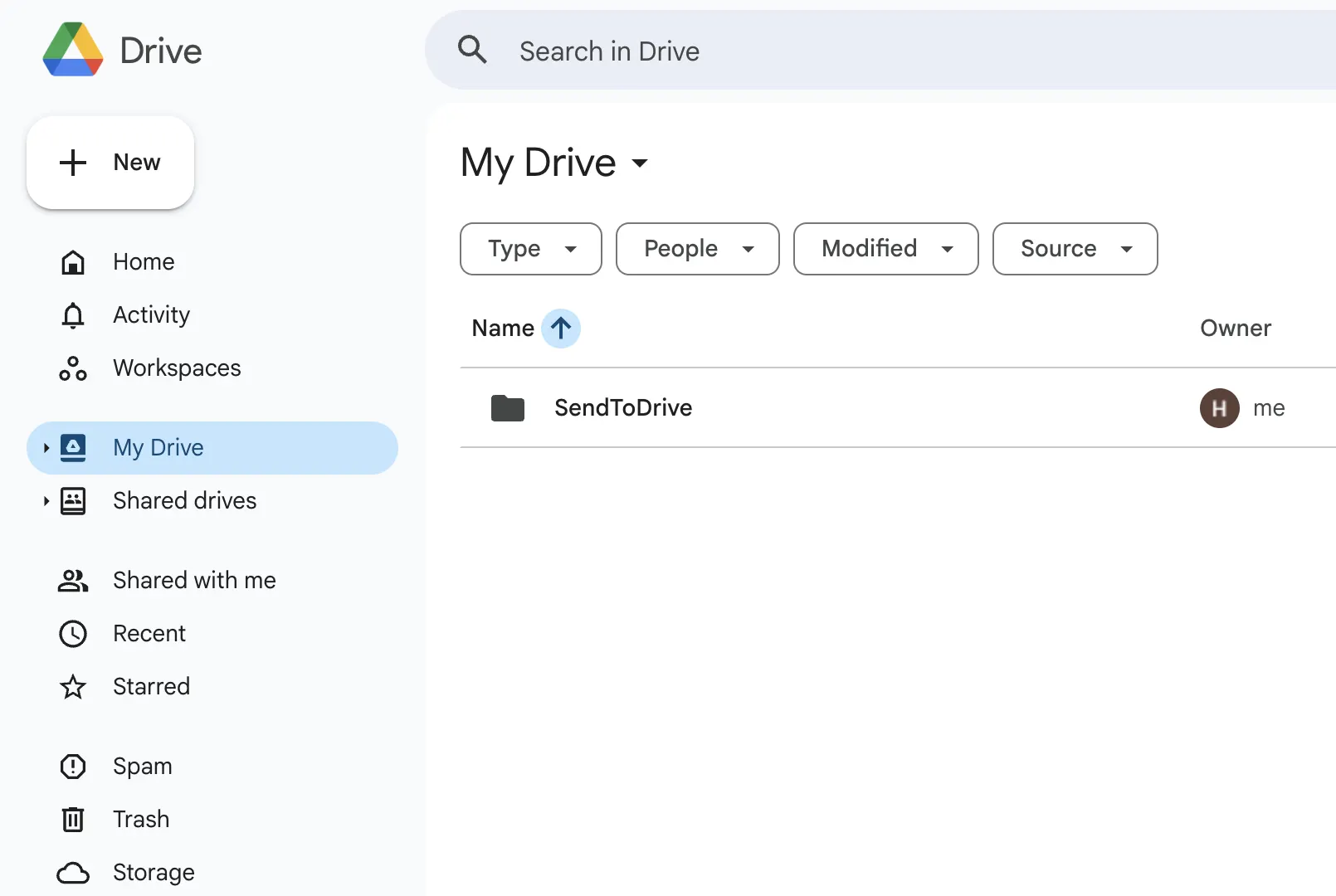Expand the My Drive sidebar chevron
Viewport: 1336px width, 896px height.
(x=45, y=448)
